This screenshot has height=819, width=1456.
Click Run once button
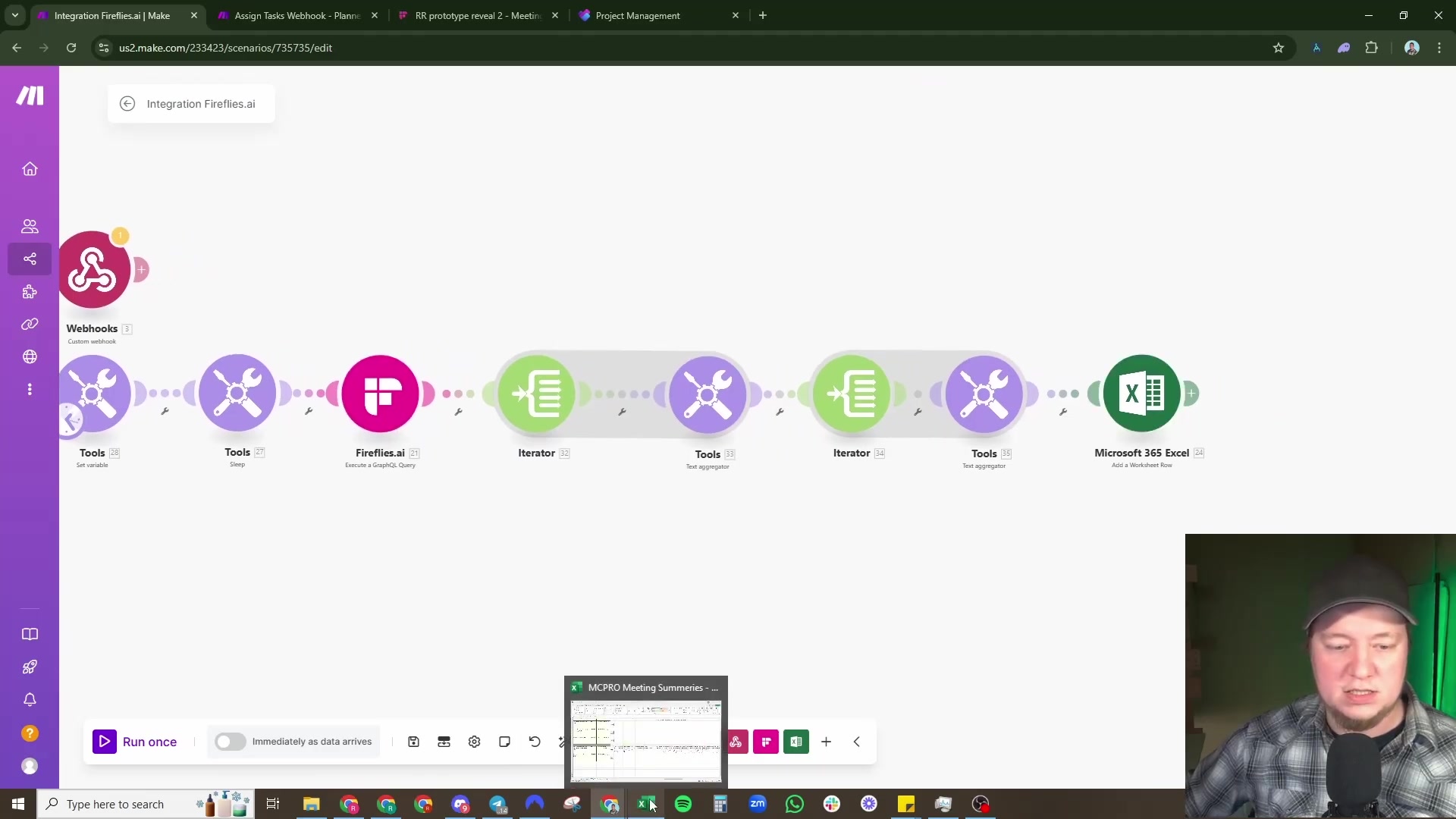[135, 742]
